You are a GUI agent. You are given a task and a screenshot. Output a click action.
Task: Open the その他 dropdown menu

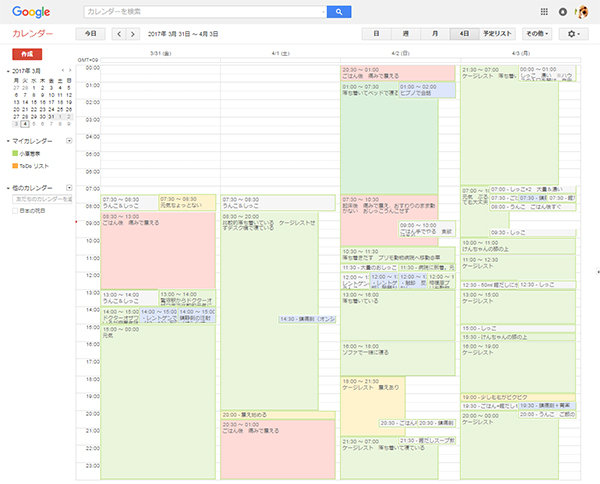click(537, 34)
